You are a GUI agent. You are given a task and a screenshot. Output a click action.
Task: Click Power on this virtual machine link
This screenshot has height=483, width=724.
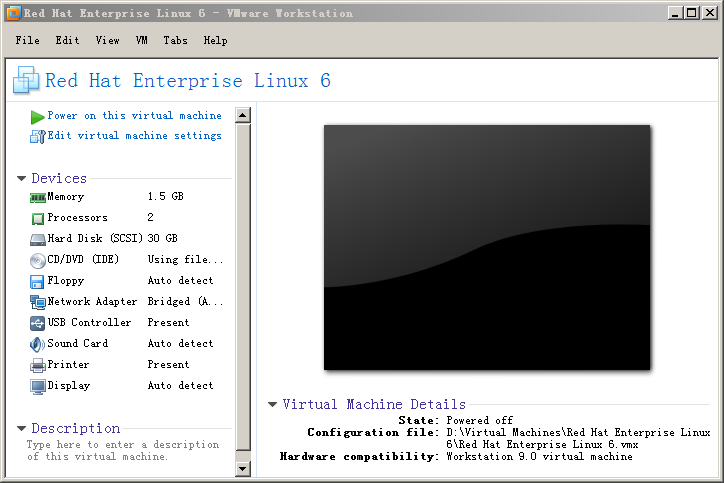tap(134, 115)
